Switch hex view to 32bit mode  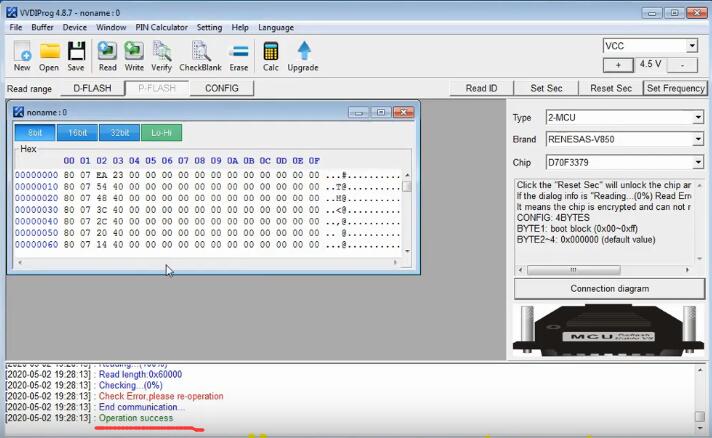tap(119, 133)
